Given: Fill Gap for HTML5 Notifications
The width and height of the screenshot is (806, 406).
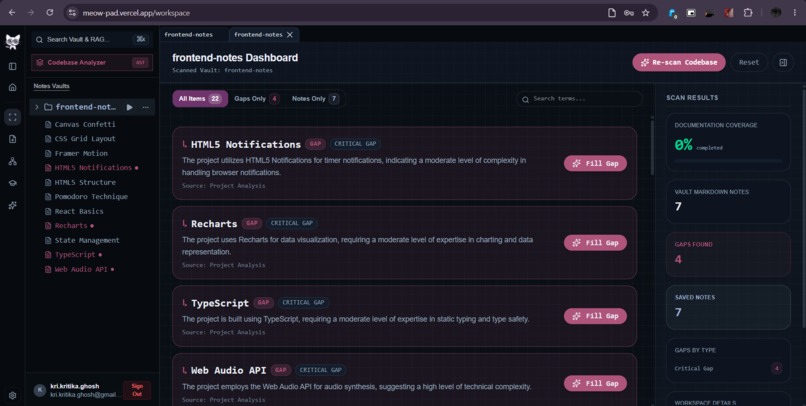Looking at the screenshot, I should (595, 163).
